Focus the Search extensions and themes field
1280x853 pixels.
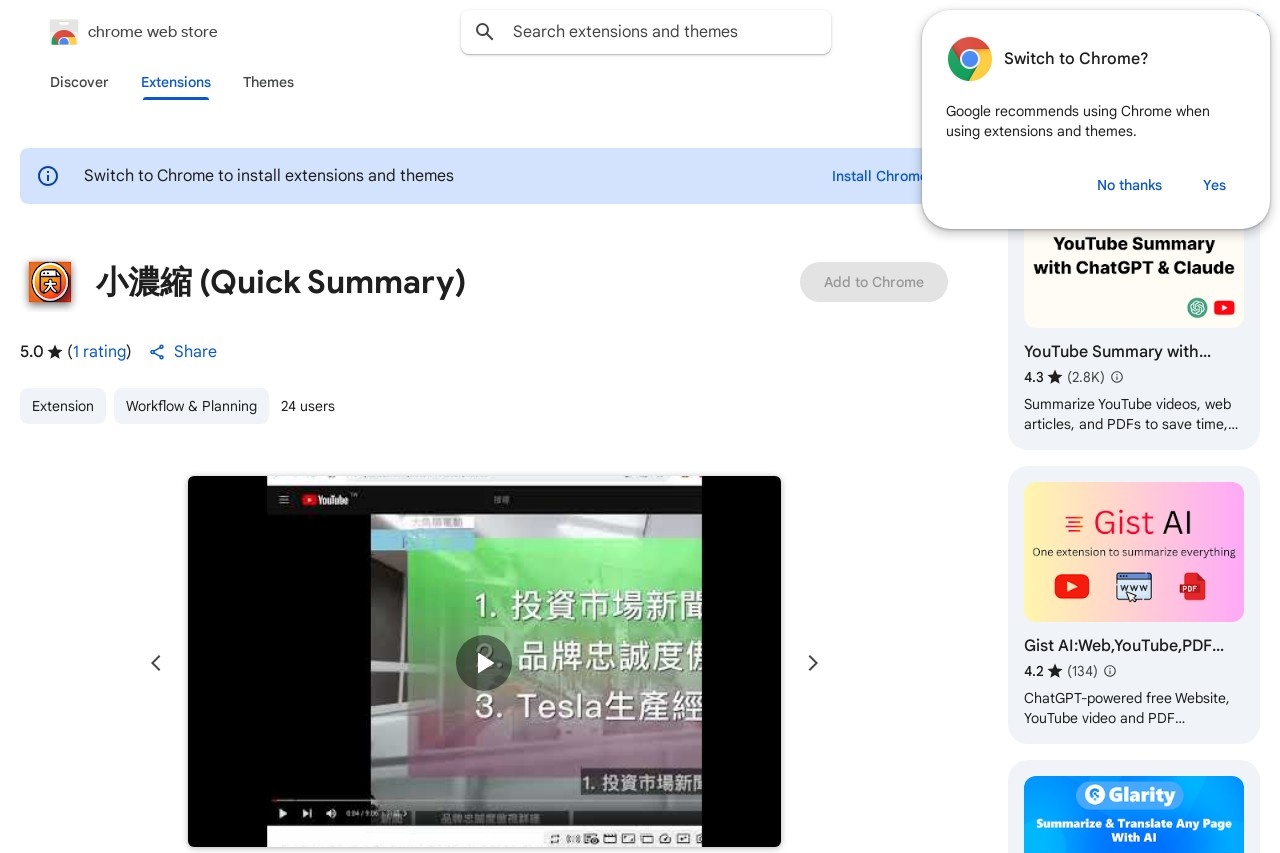point(646,32)
